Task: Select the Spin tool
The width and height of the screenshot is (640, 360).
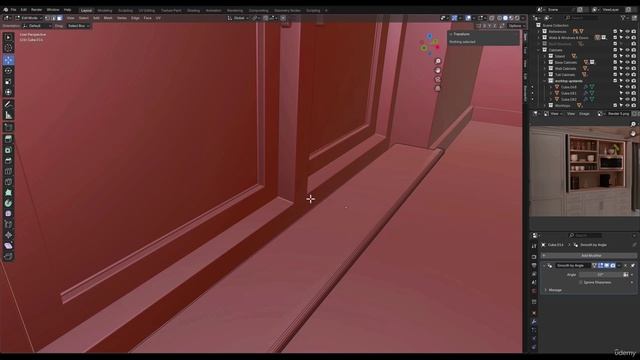Action: coord(8,203)
